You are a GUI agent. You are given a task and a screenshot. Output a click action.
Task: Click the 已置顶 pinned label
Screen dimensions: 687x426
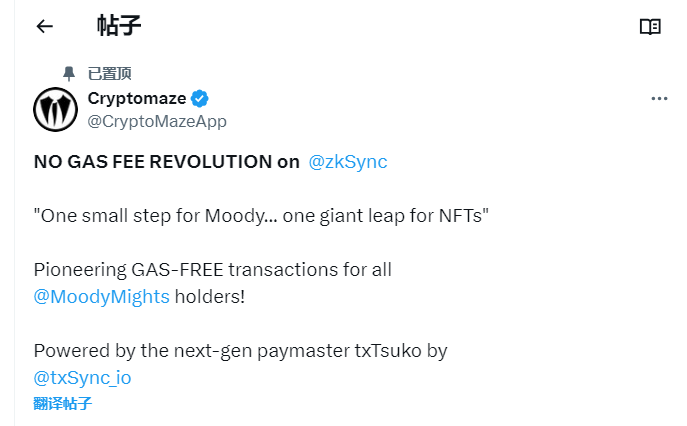[110, 74]
